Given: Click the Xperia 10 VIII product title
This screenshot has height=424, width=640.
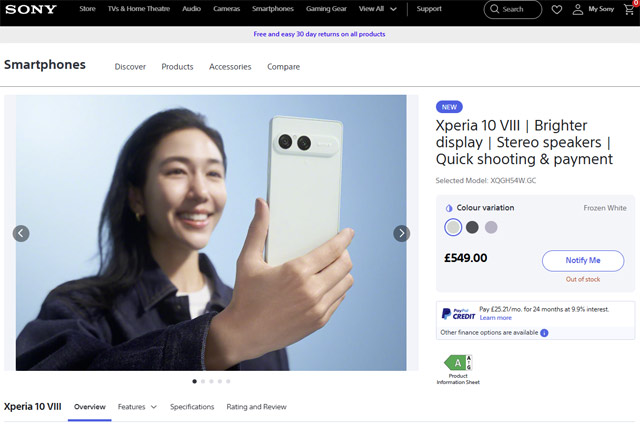Looking at the screenshot, I should pyautogui.click(x=524, y=142).
